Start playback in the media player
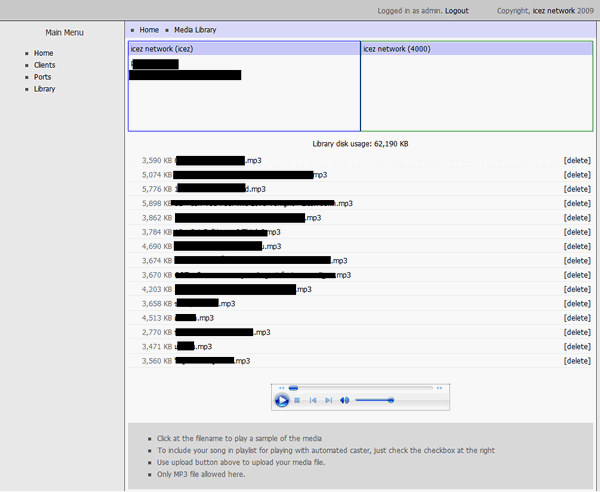The image size is (600, 492). pos(282,401)
